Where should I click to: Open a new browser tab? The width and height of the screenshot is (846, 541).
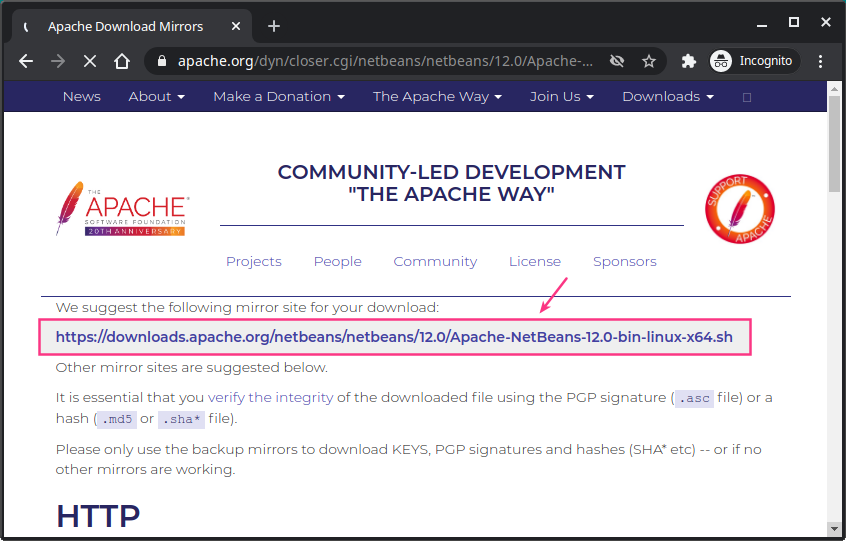pos(274,26)
